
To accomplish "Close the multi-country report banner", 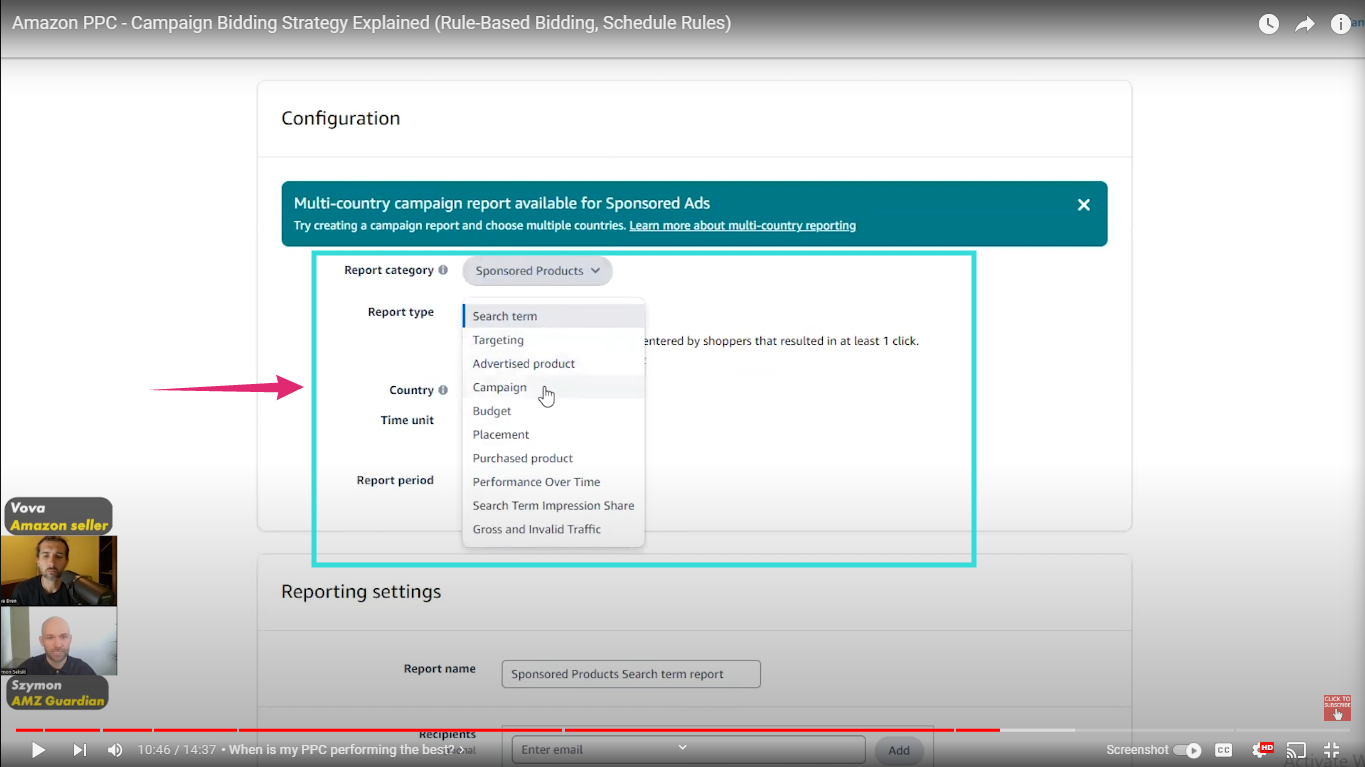I will click(x=1083, y=205).
